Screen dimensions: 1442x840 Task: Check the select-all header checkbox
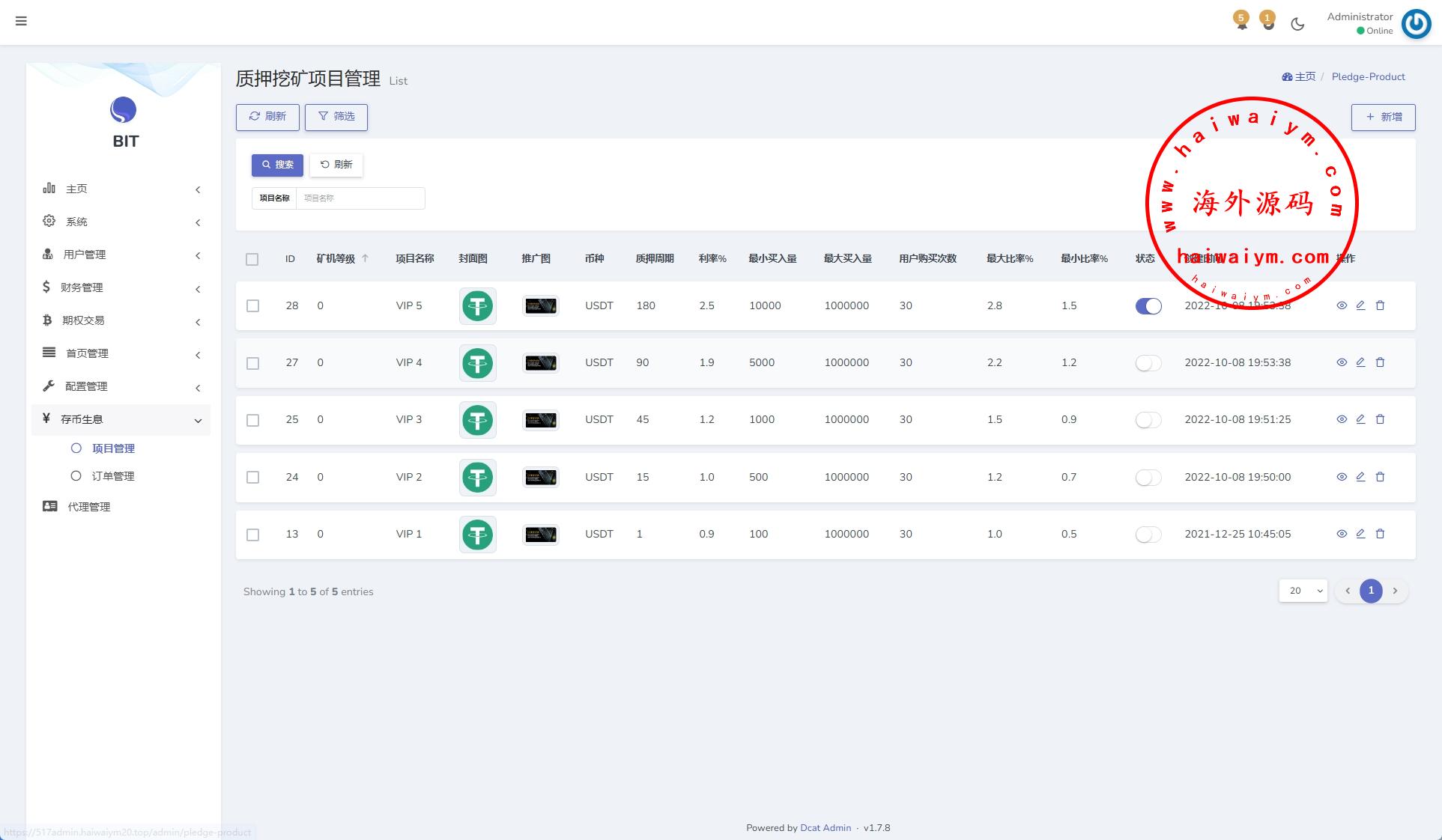pos(252,259)
